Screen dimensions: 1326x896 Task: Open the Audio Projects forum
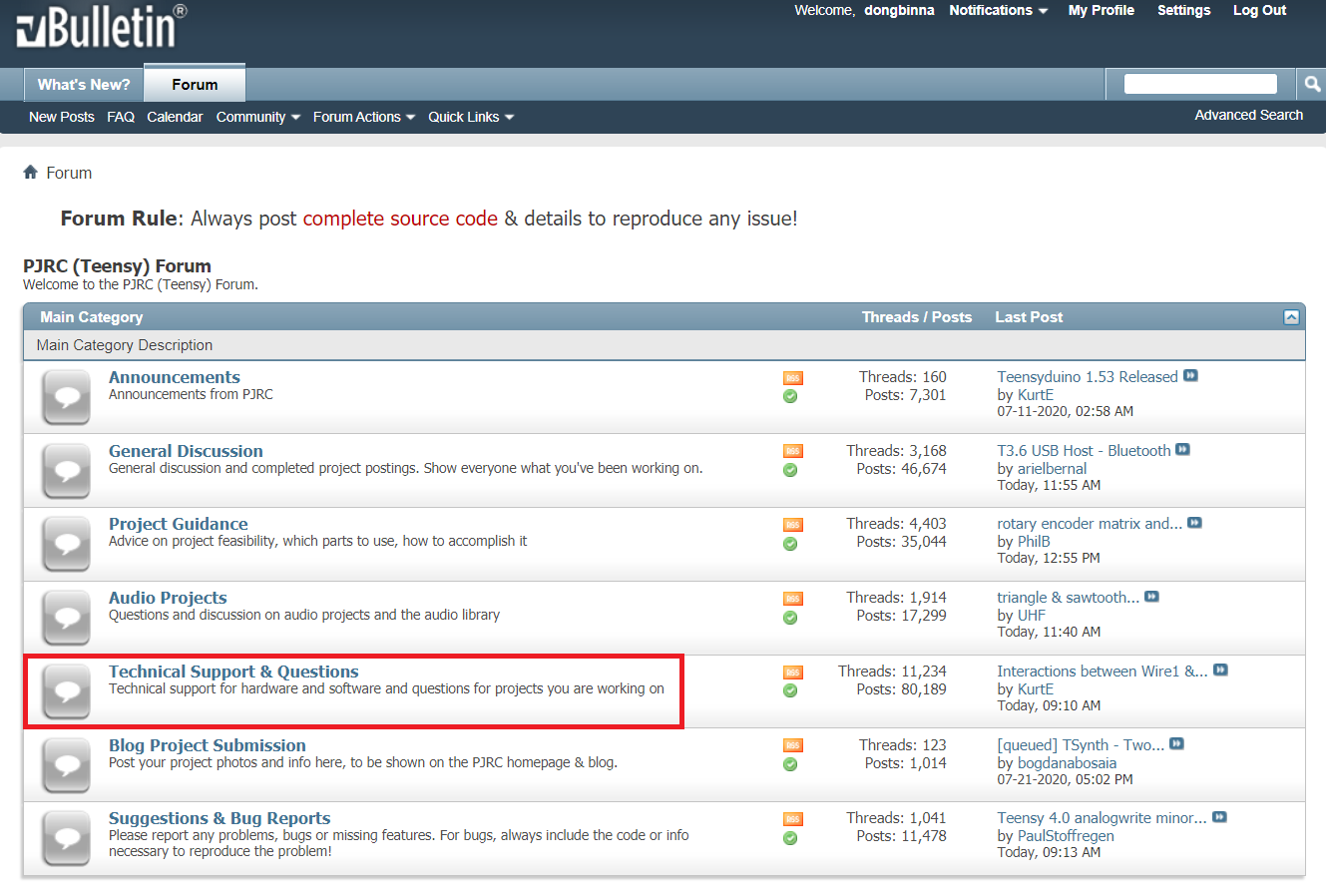click(x=168, y=598)
